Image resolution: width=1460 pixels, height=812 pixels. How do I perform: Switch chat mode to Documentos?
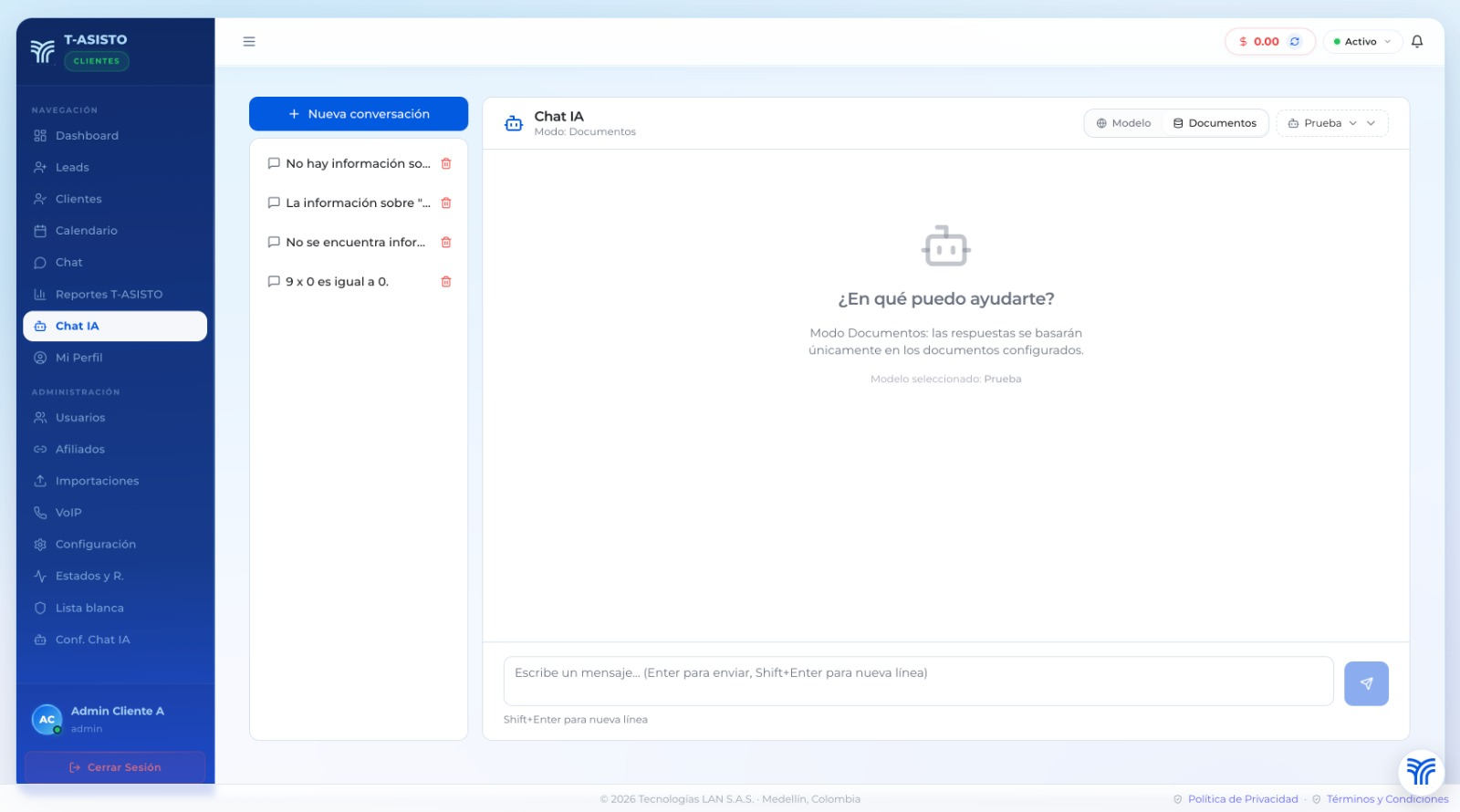(1215, 123)
